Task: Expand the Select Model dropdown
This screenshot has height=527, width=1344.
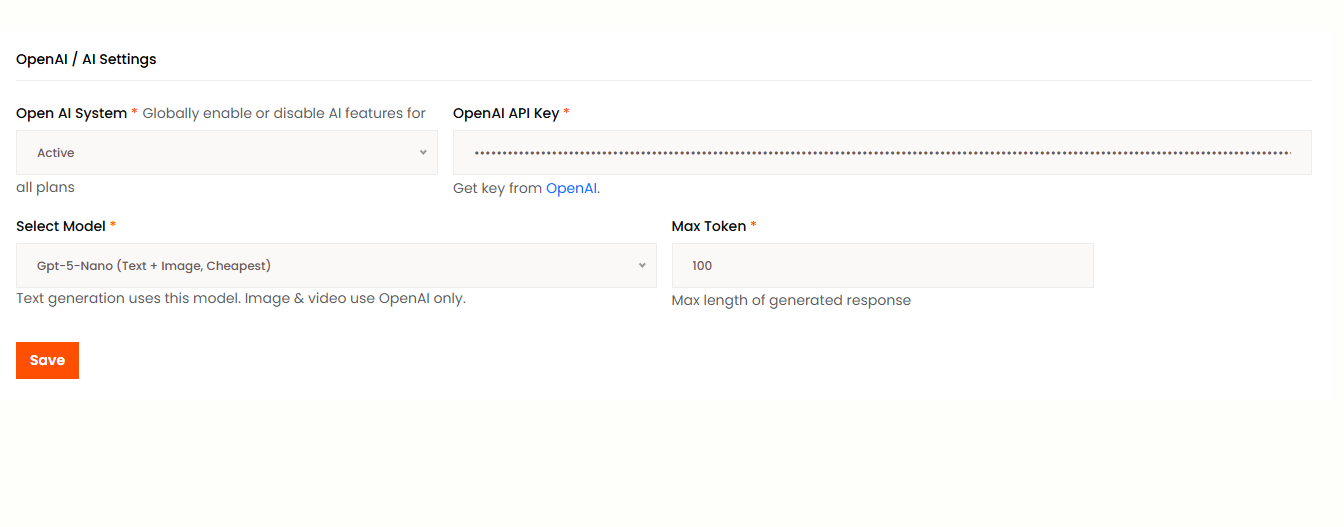Action: click(336, 266)
